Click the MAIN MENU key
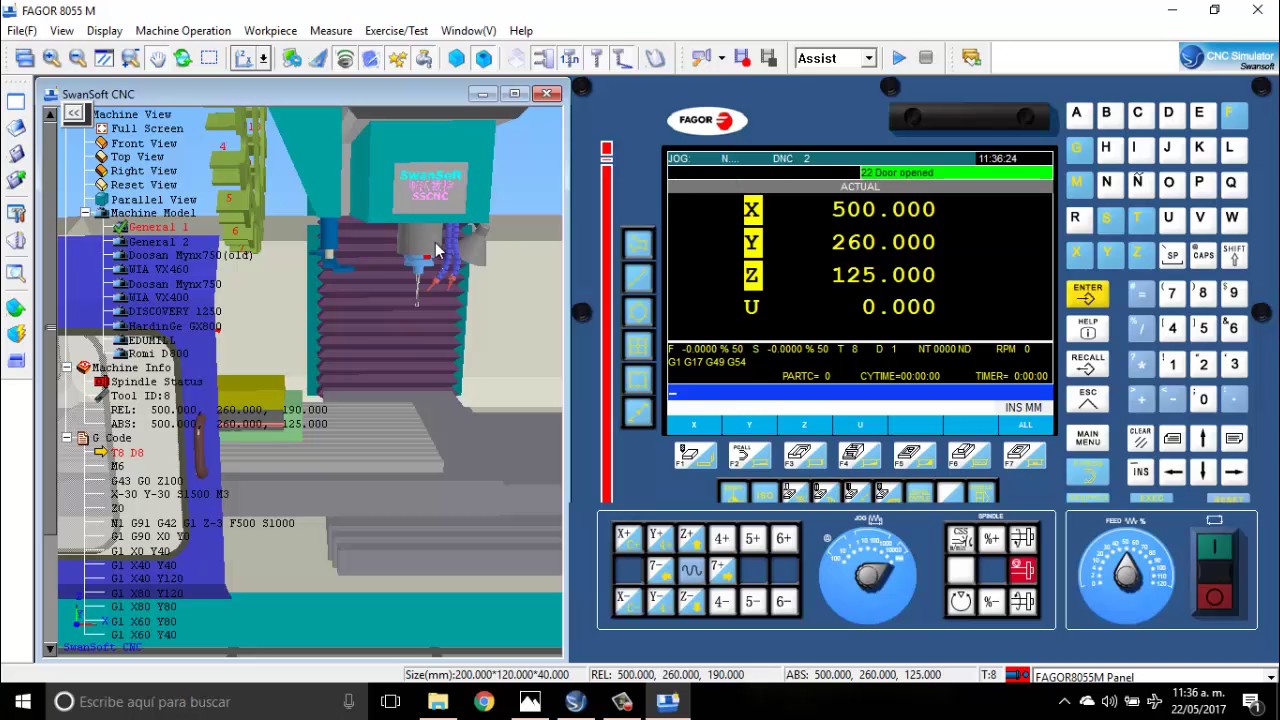The height and width of the screenshot is (720, 1280). 1088,438
